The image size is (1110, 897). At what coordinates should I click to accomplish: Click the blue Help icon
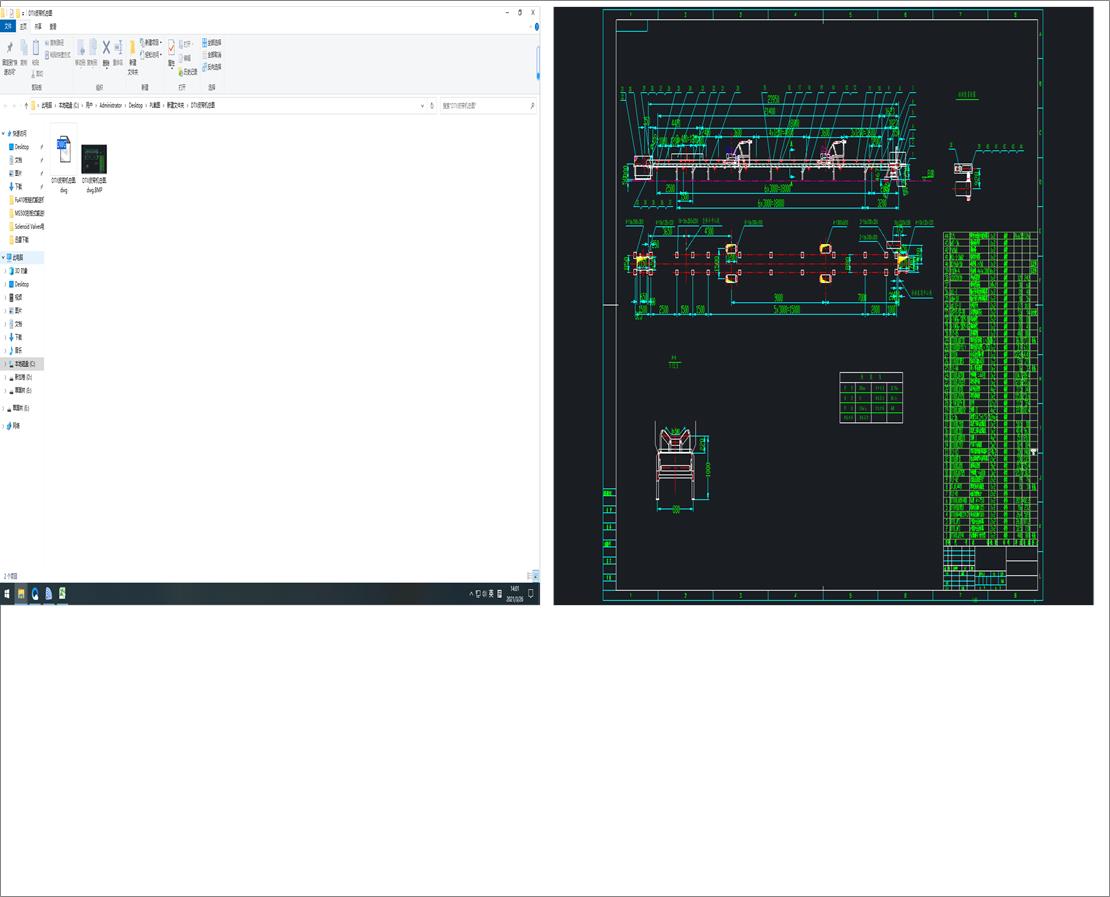pyautogui.click(x=537, y=27)
